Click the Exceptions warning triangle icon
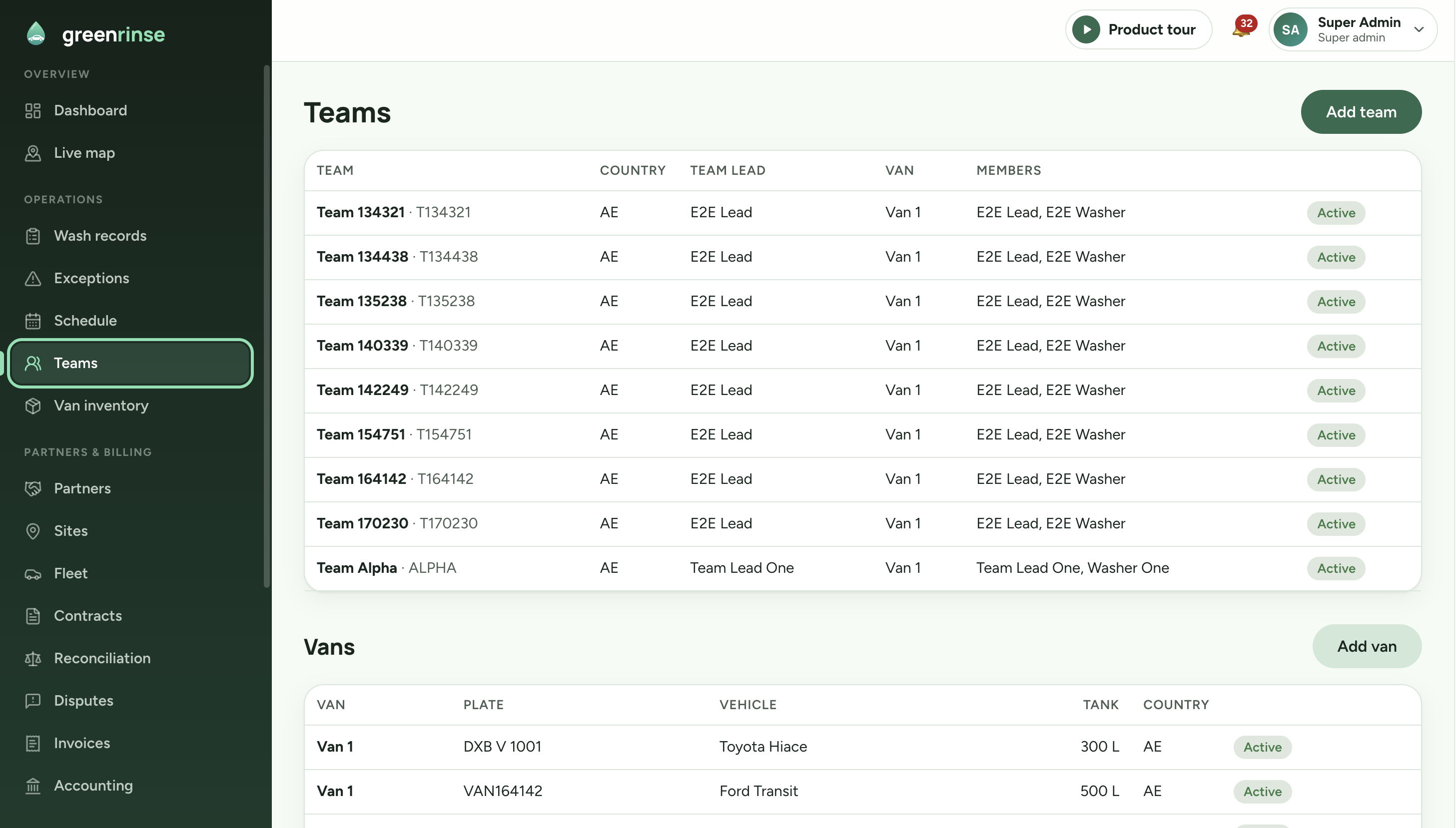The height and width of the screenshot is (828, 1456). coord(33,278)
